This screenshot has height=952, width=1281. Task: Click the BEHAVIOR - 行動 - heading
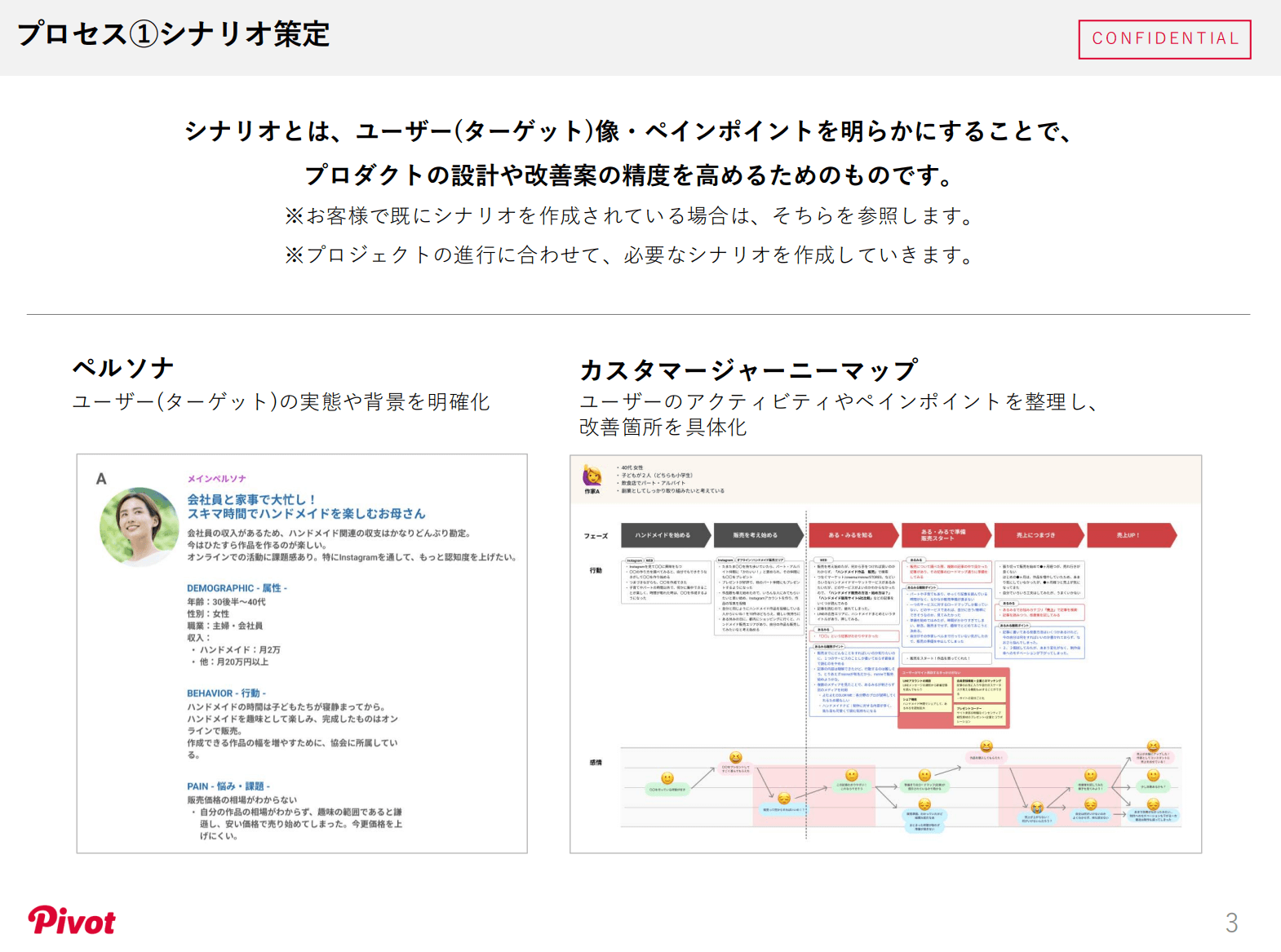pos(227,693)
